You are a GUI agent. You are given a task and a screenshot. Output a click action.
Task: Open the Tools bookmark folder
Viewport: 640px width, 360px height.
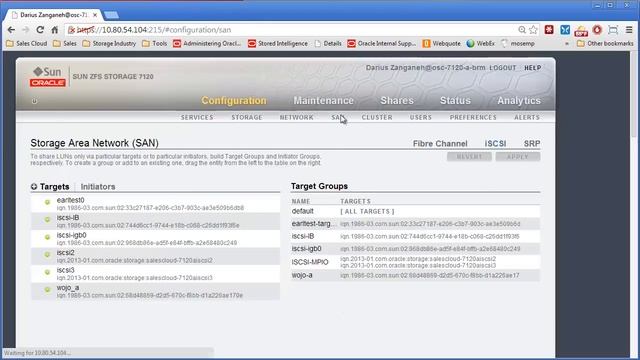154,43
